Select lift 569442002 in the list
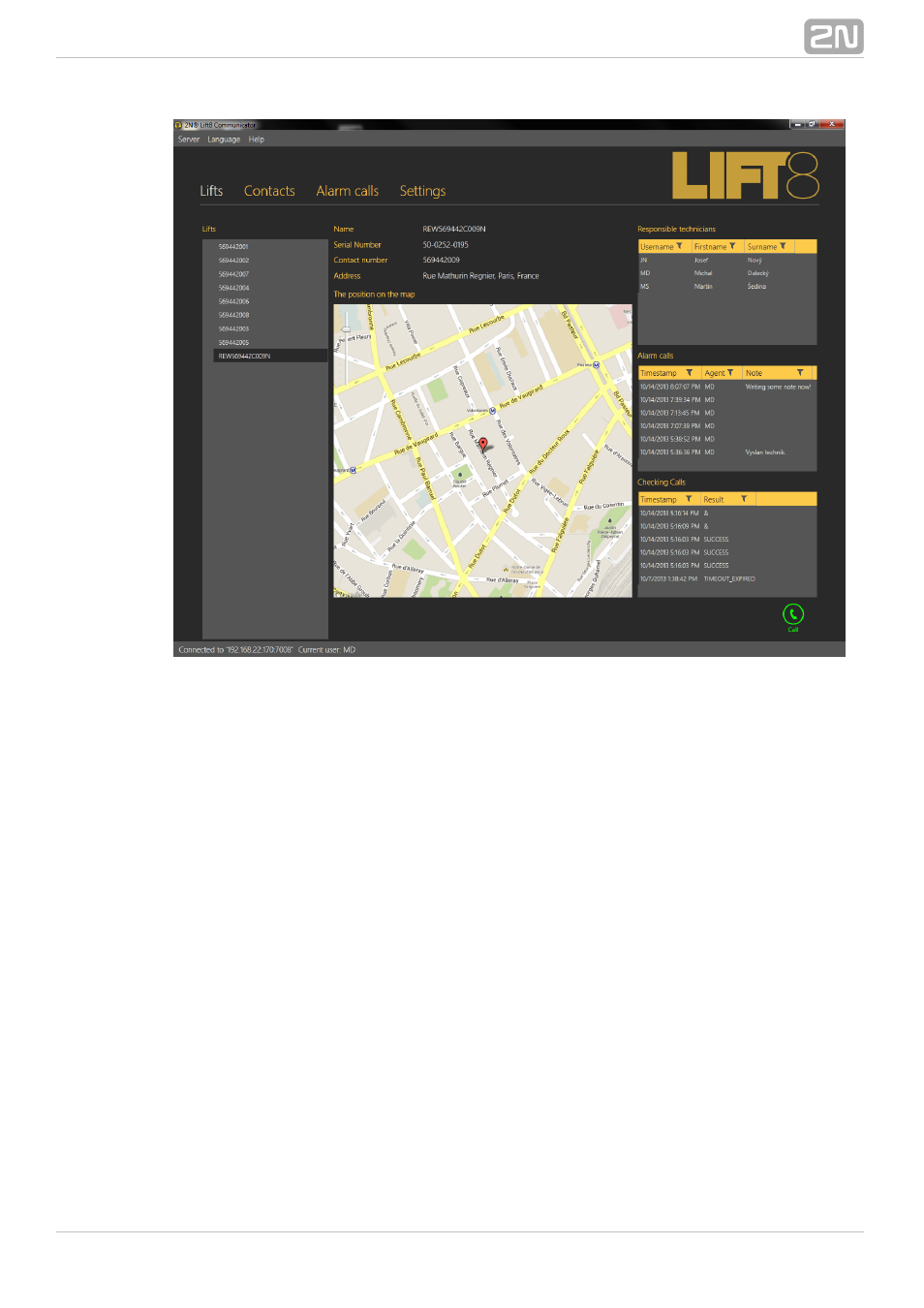Viewport: 924px width, 1308px height. click(270, 261)
